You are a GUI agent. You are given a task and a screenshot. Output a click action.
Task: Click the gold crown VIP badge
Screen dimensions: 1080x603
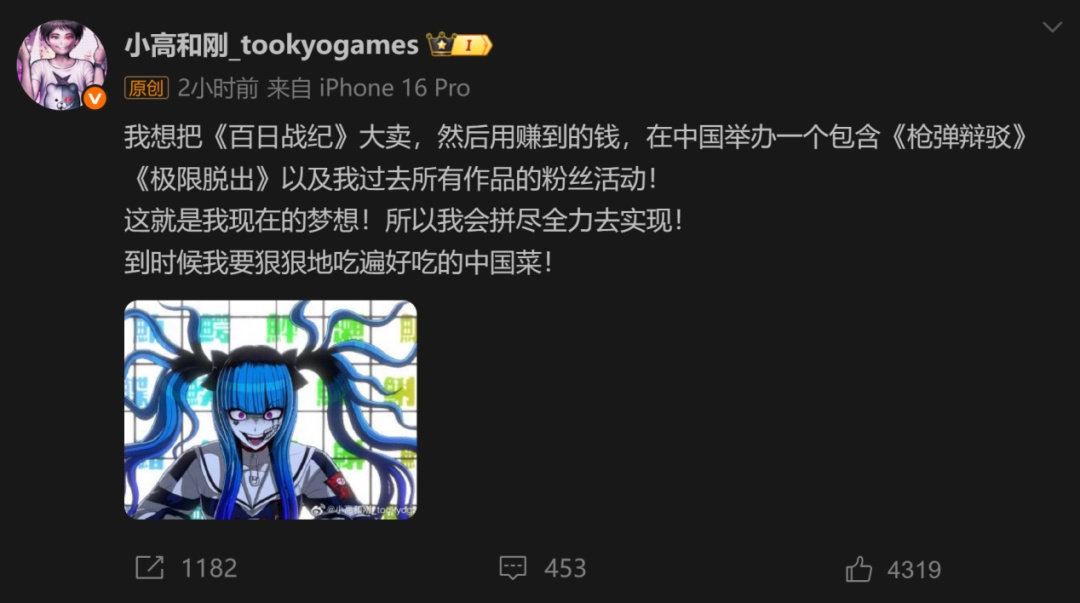coord(441,44)
